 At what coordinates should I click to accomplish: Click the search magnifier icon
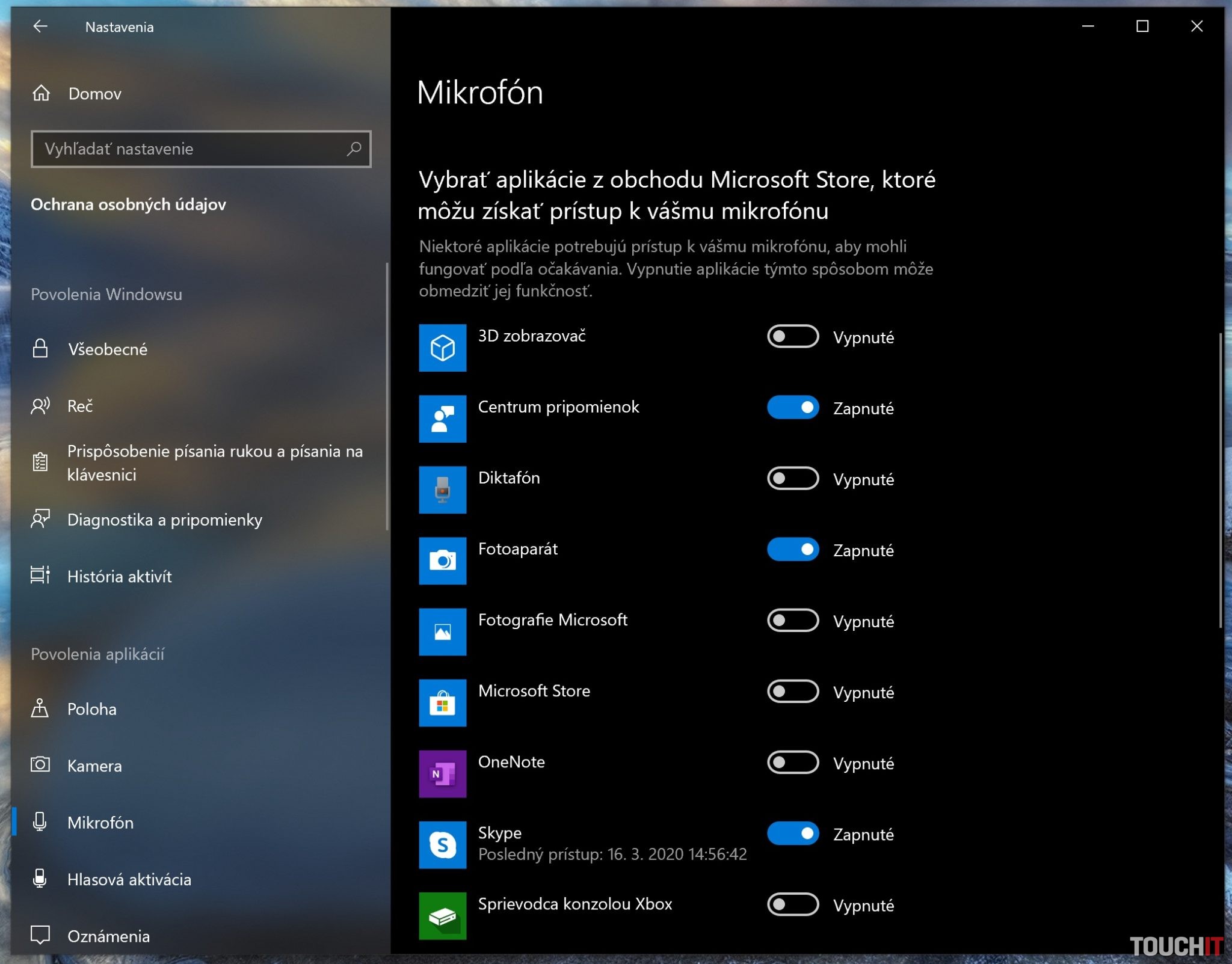[x=354, y=149]
